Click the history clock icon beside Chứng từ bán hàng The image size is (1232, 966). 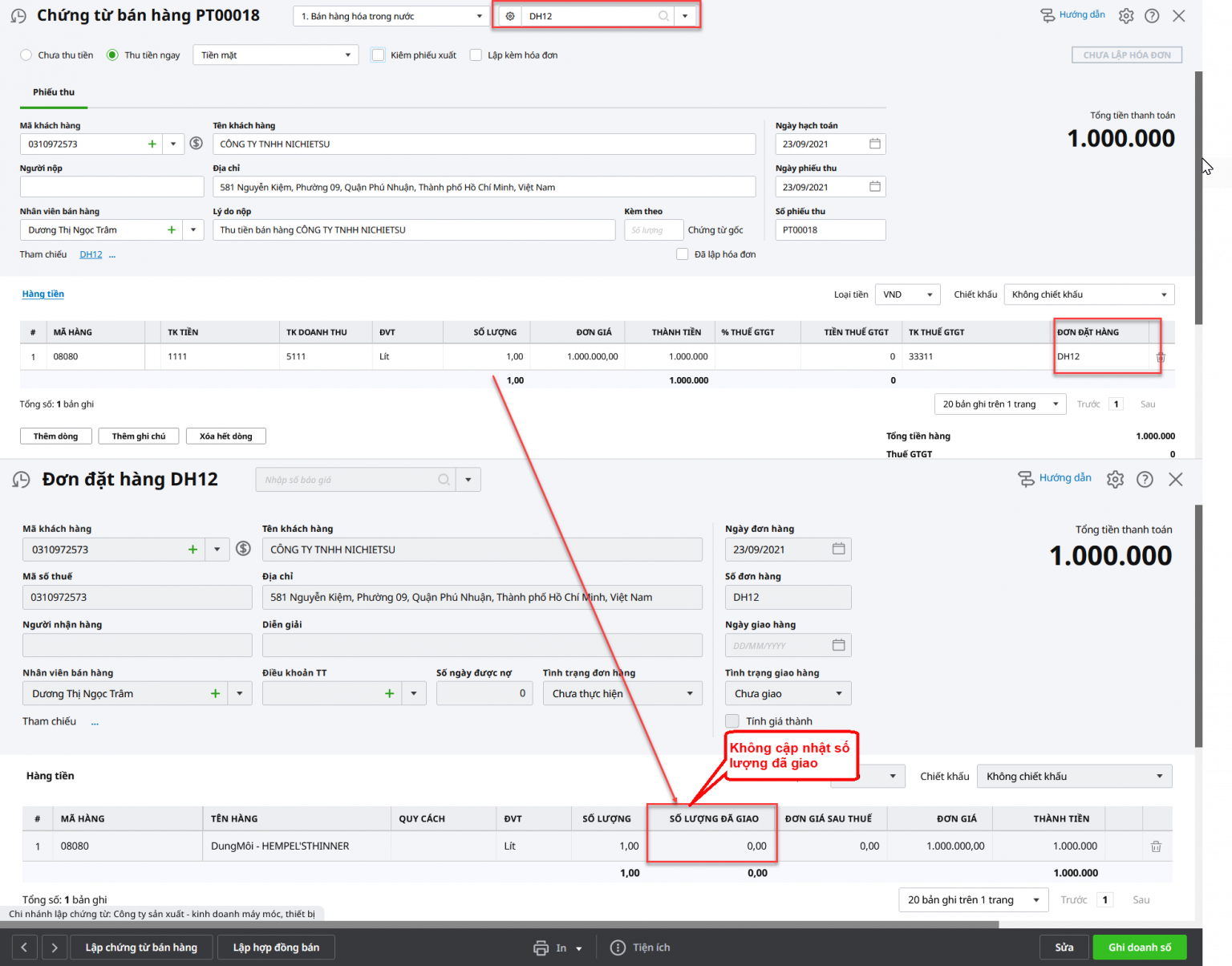[x=18, y=16]
